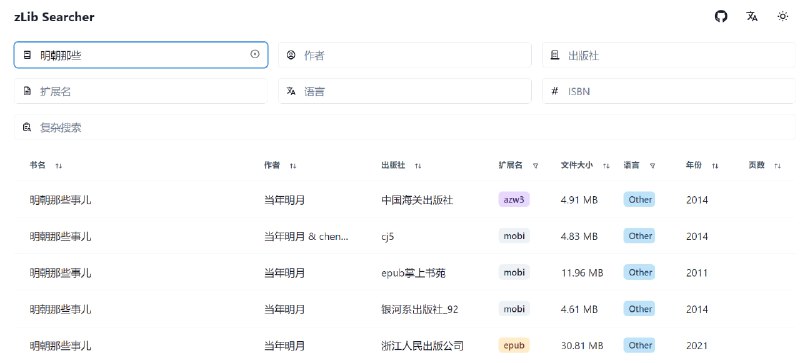The height and width of the screenshot is (363, 800).
Task: Clear the title search field text
Action: coord(255,54)
